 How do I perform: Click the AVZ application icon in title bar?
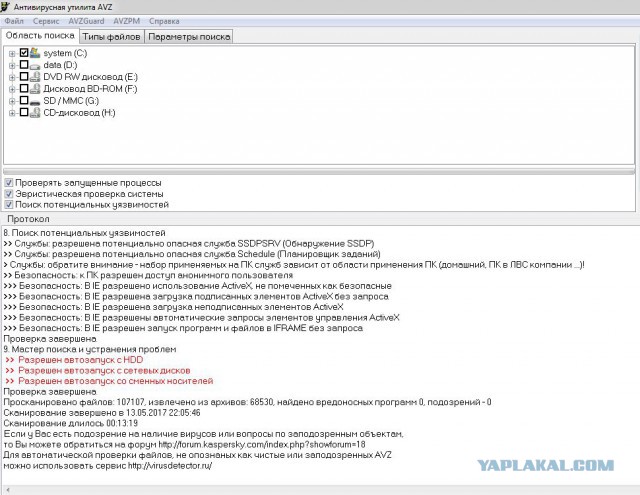click(x=5, y=6)
